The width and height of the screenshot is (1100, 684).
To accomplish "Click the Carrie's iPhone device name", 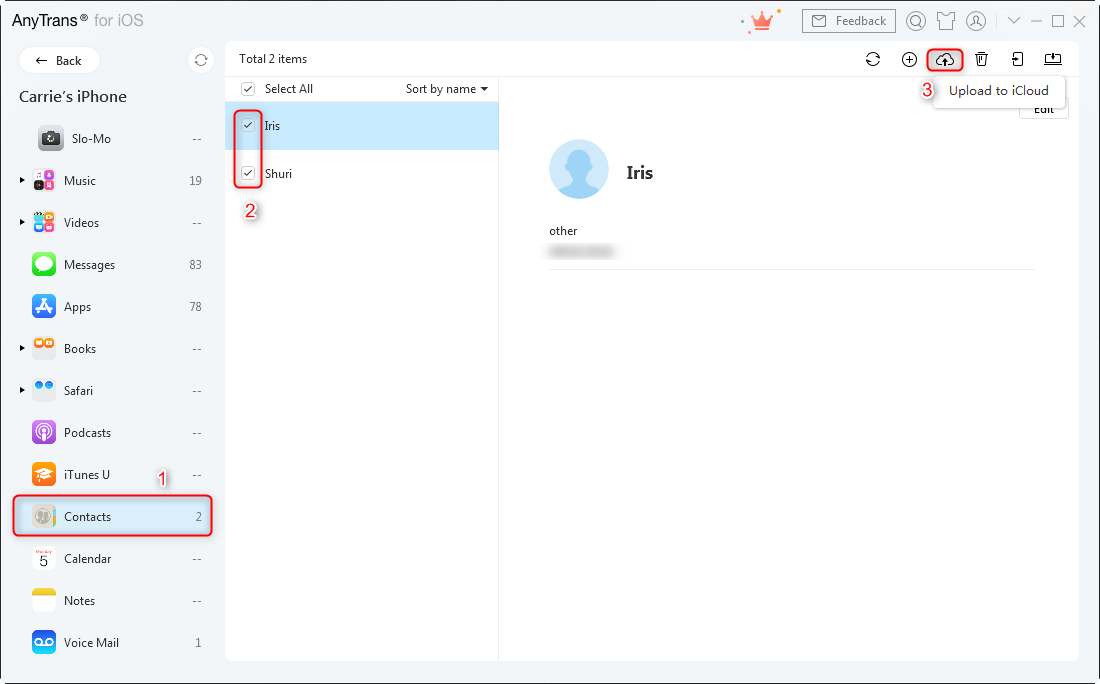I will click(73, 97).
